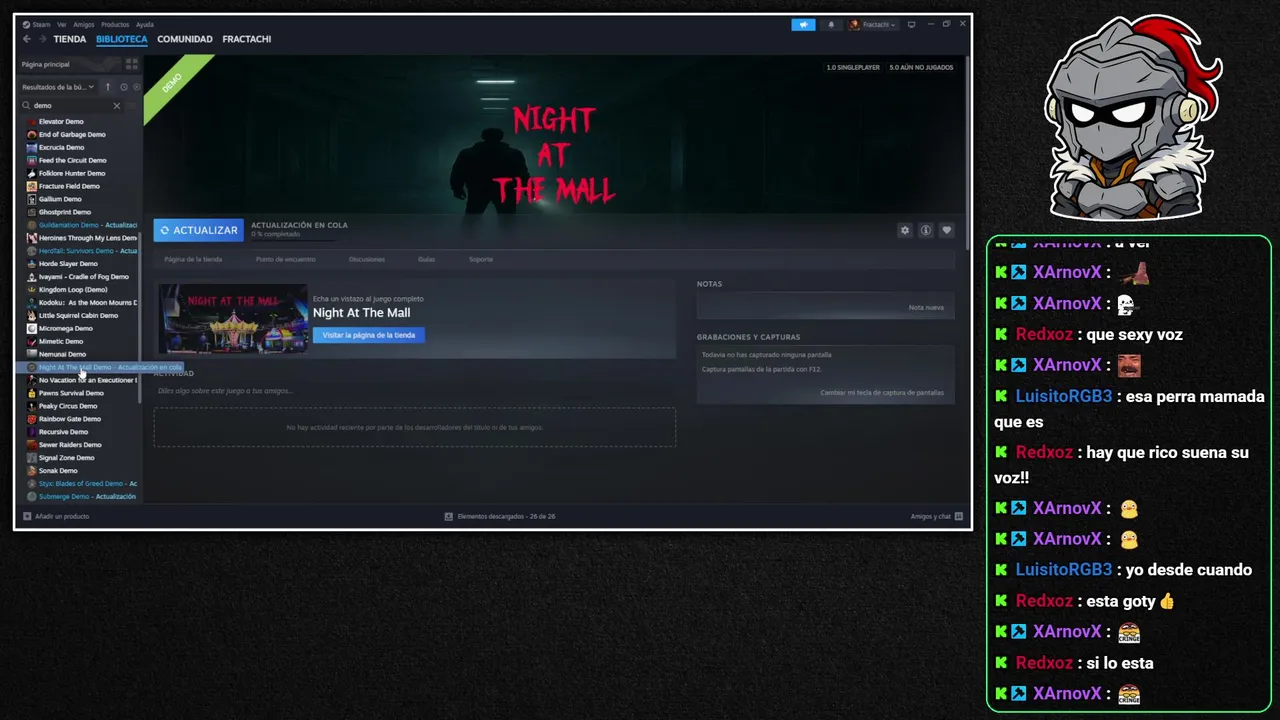
Task: Go forward with the Steam forward arrow
Action: (42, 39)
